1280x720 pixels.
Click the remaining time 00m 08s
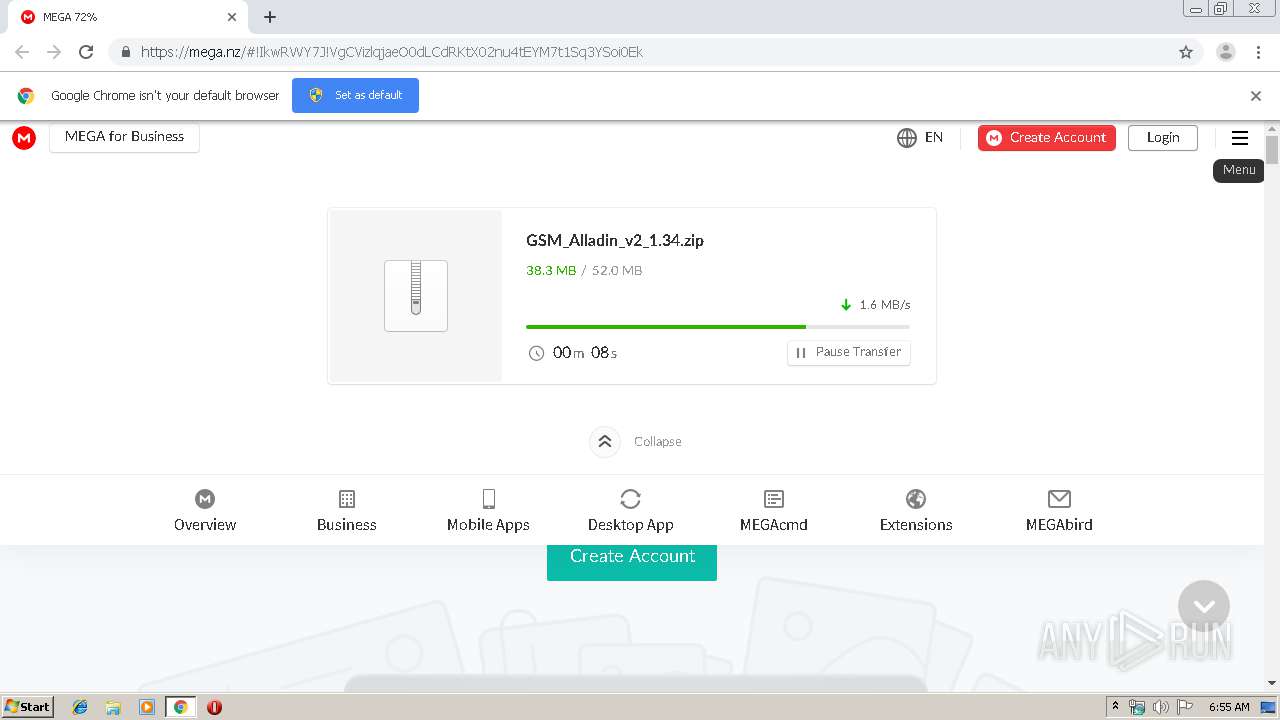coord(585,353)
